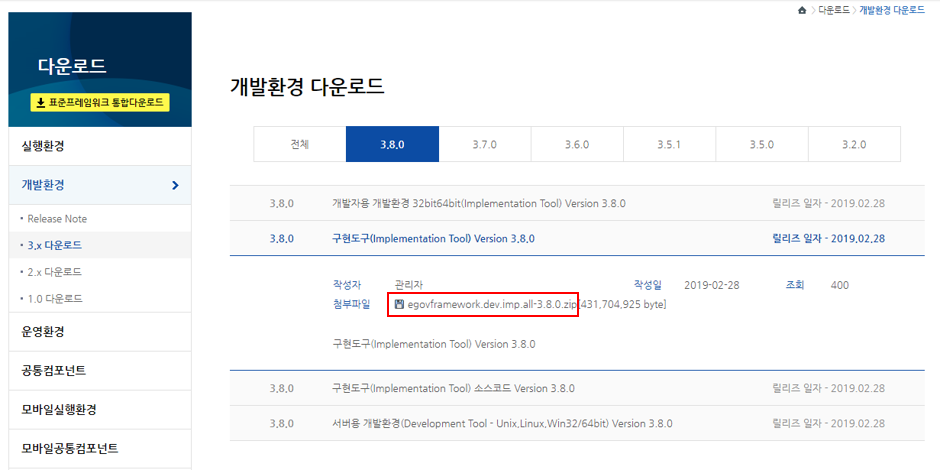Click the floppy disk attachment icon
The height and width of the screenshot is (470, 940).
pos(399,304)
